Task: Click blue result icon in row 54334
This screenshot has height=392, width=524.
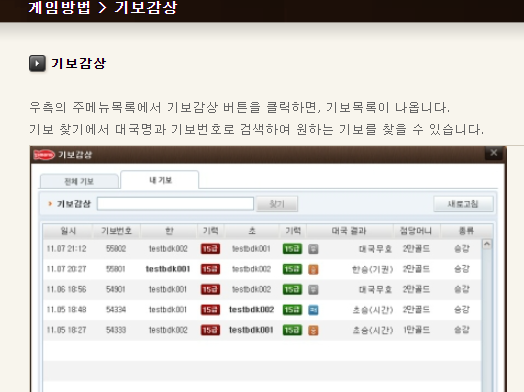Action: click(313, 310)
